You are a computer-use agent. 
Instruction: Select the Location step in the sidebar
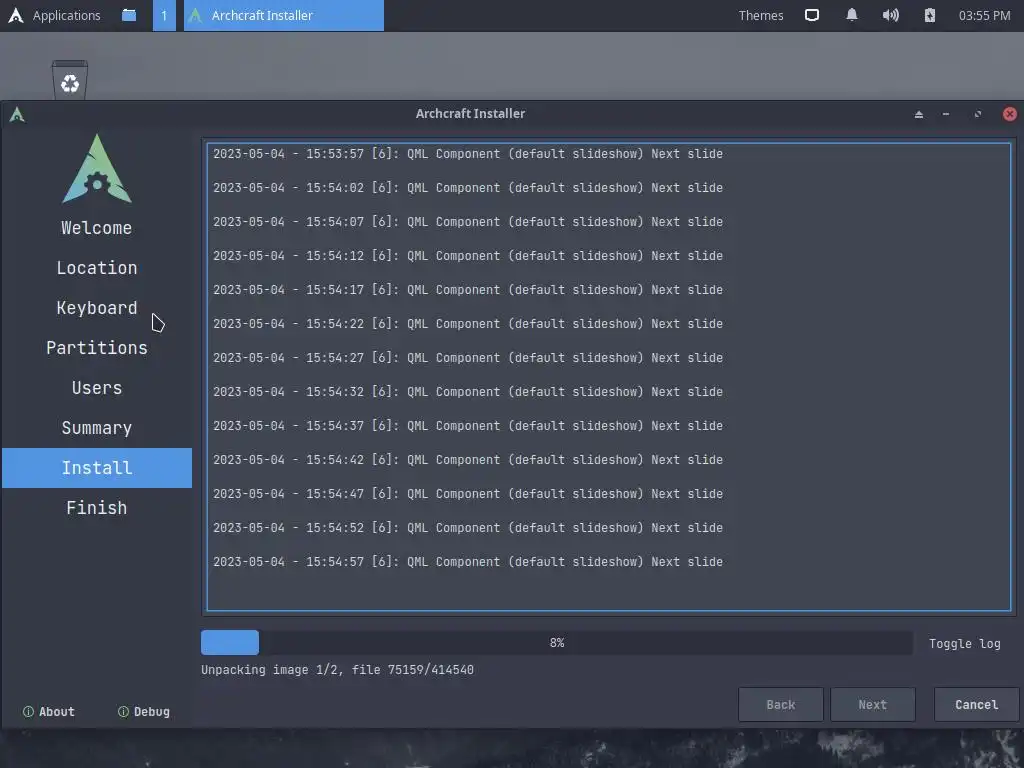(x=97, y=268)
